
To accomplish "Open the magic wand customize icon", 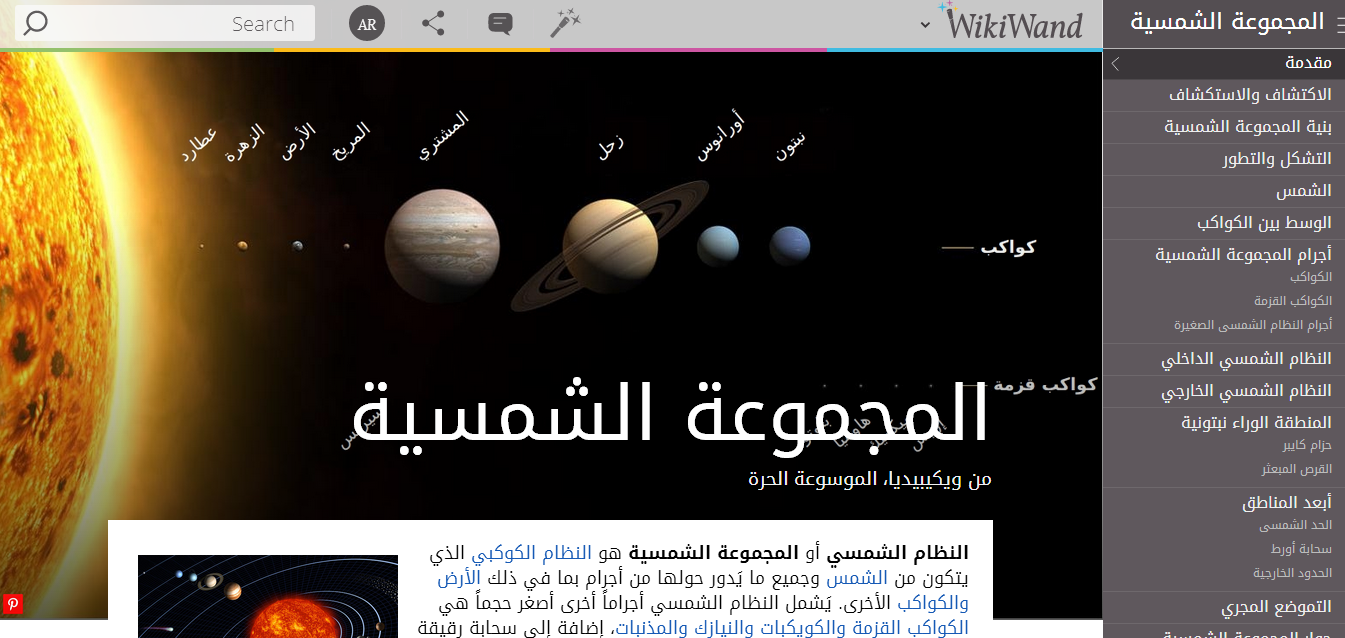I will tap(566, 23).
